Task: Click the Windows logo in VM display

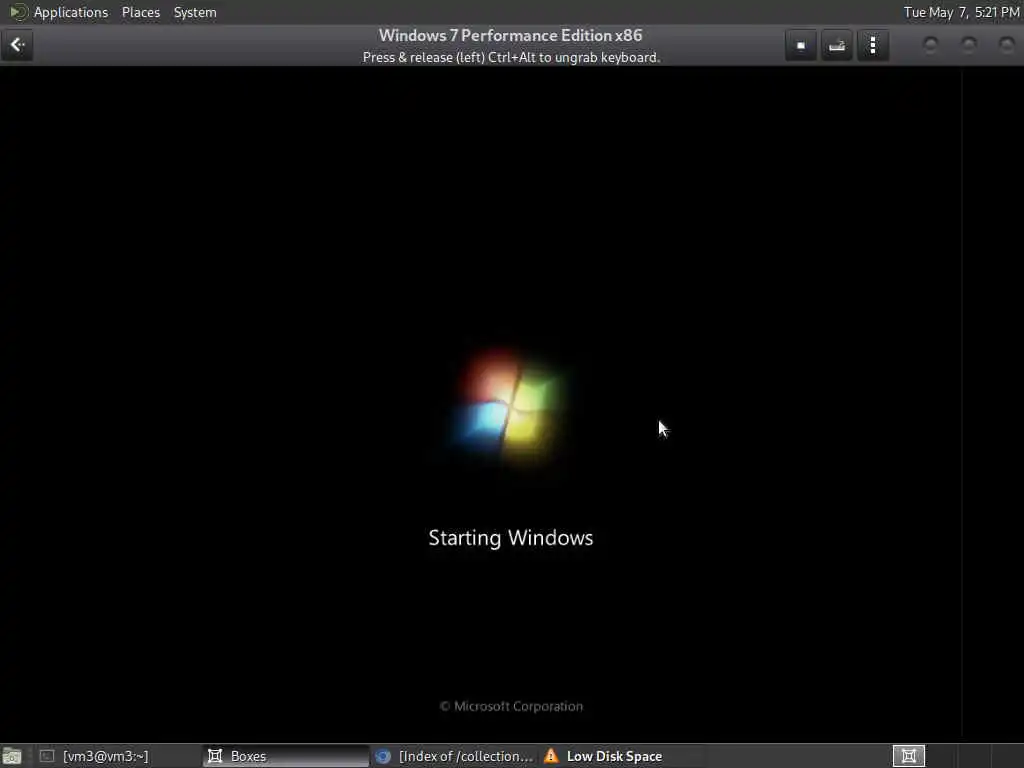Action: pyautogui.click(x=509, y=409)
